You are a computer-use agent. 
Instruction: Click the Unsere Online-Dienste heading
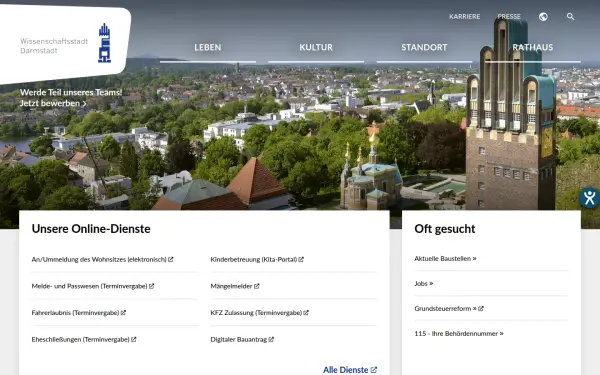click(x=91, y=228)
